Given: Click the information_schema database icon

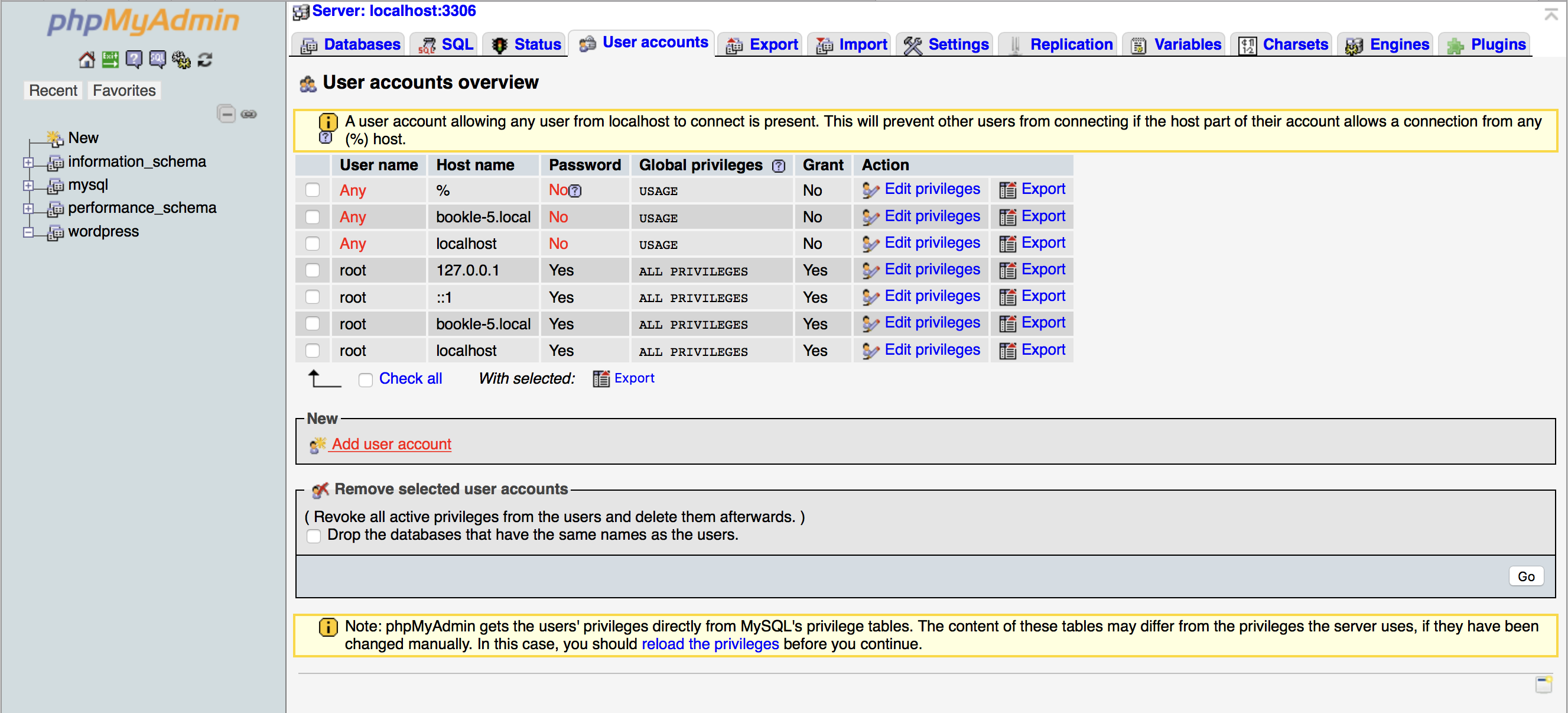Looking at the screenshot, I should [x=56, y=162].
